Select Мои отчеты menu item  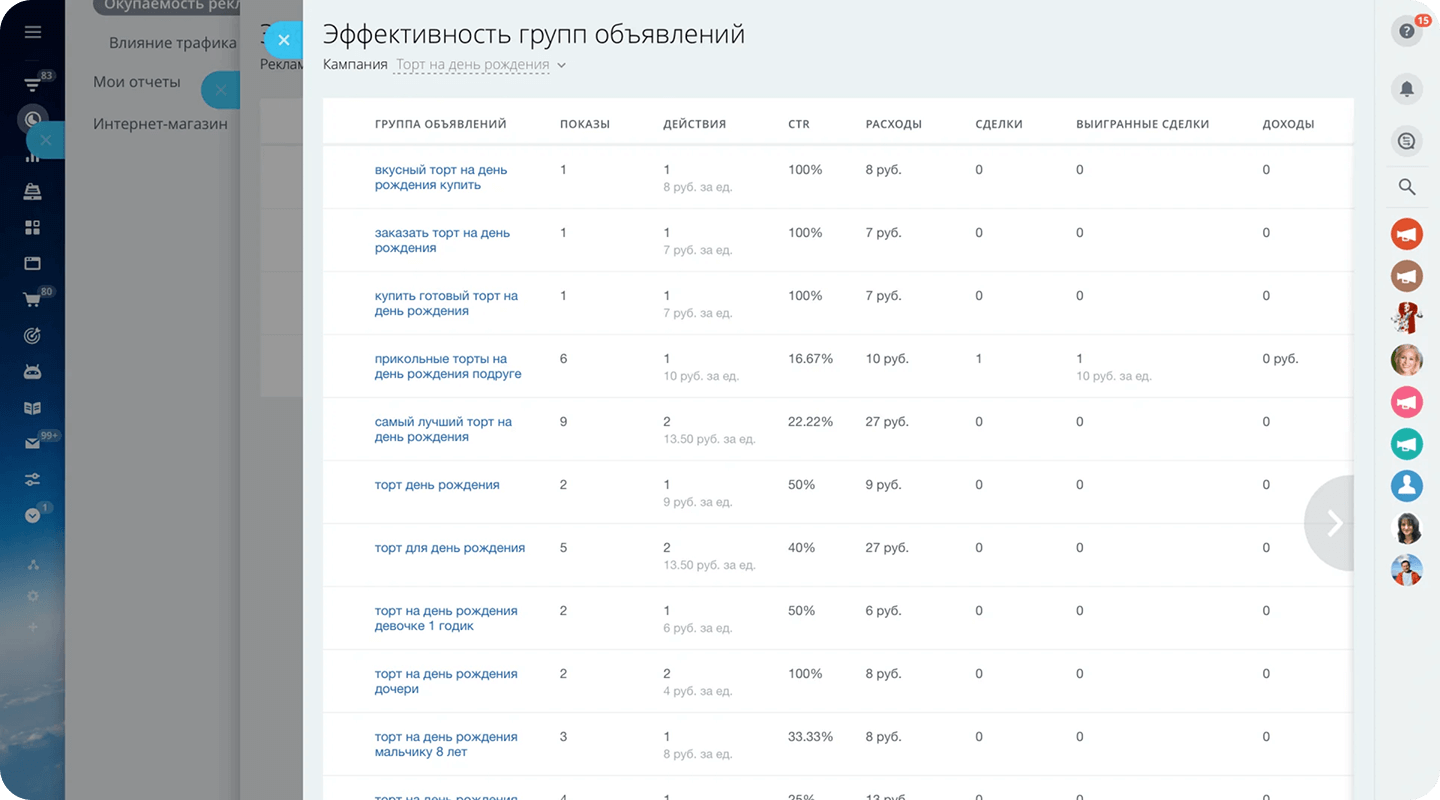coord(137,82)
